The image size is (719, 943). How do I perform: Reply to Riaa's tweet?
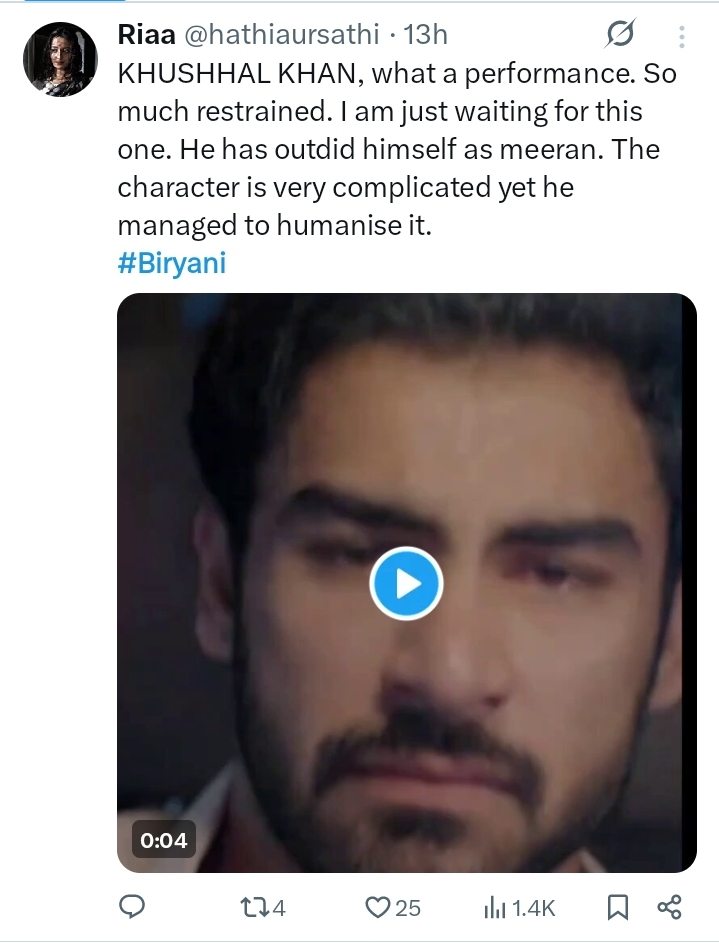pyautogui.click(x=132, y=907)
